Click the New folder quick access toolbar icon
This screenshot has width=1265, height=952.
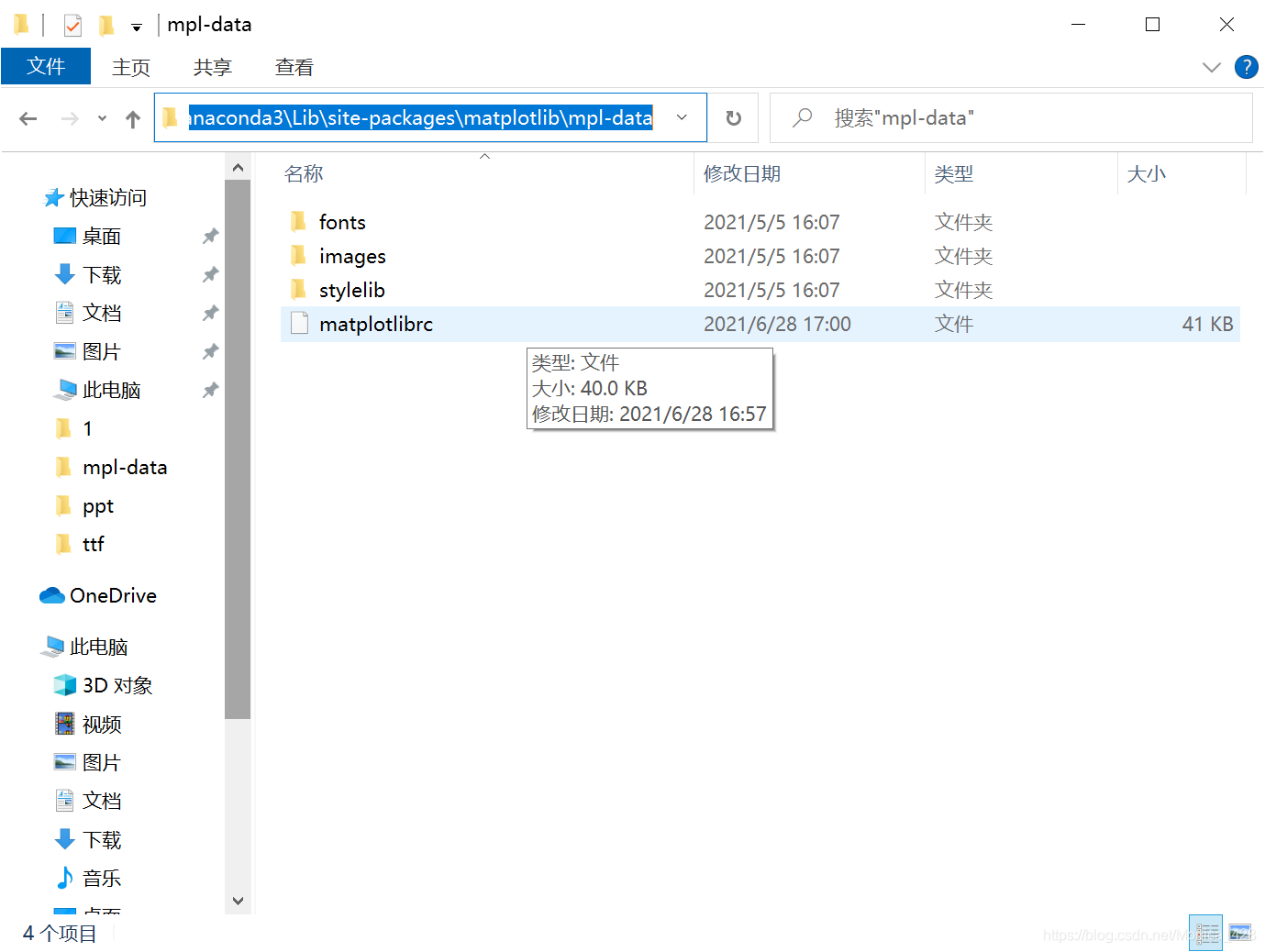(x=106, y=25)
